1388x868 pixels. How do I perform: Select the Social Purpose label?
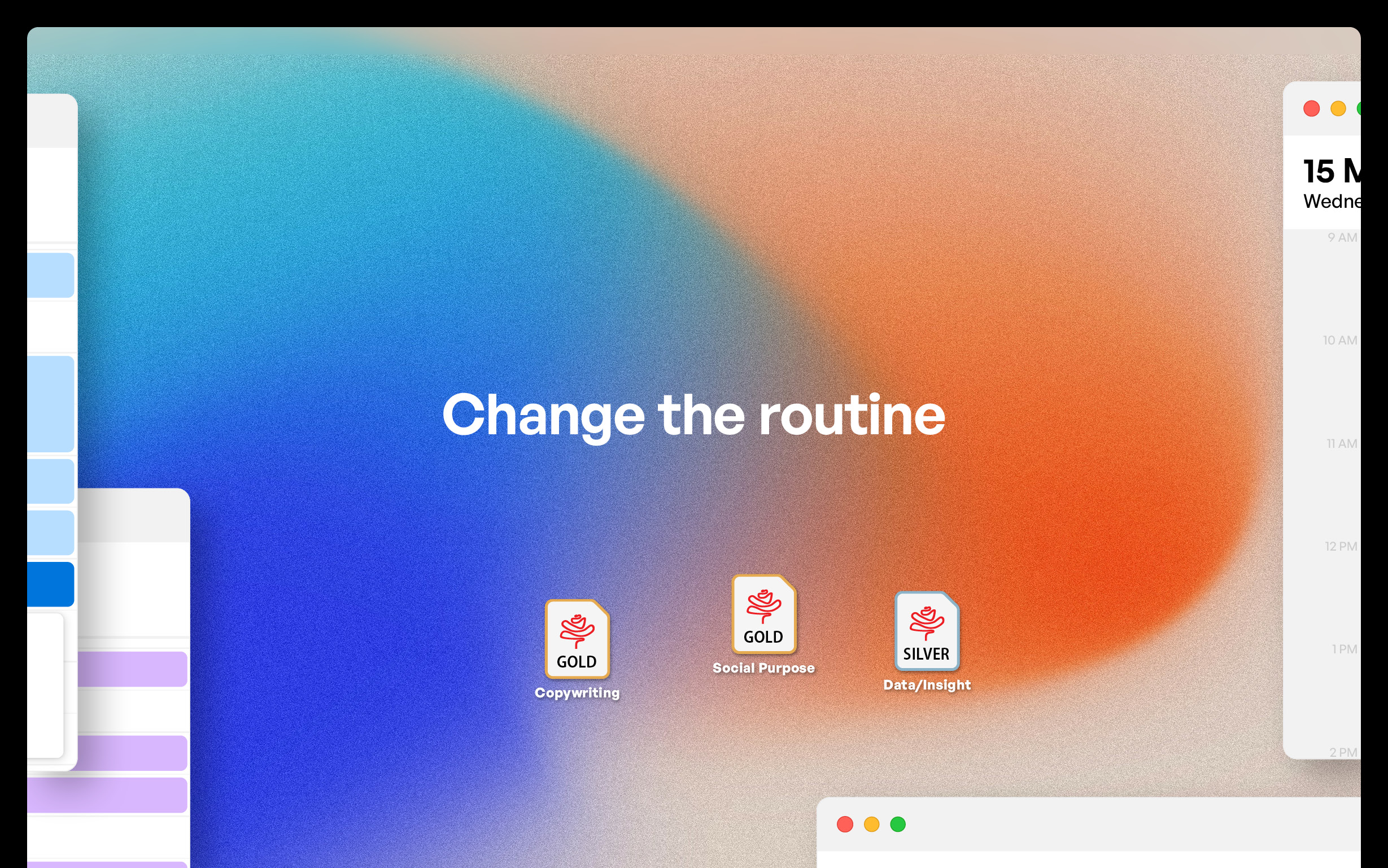click(x=763, y=668)
